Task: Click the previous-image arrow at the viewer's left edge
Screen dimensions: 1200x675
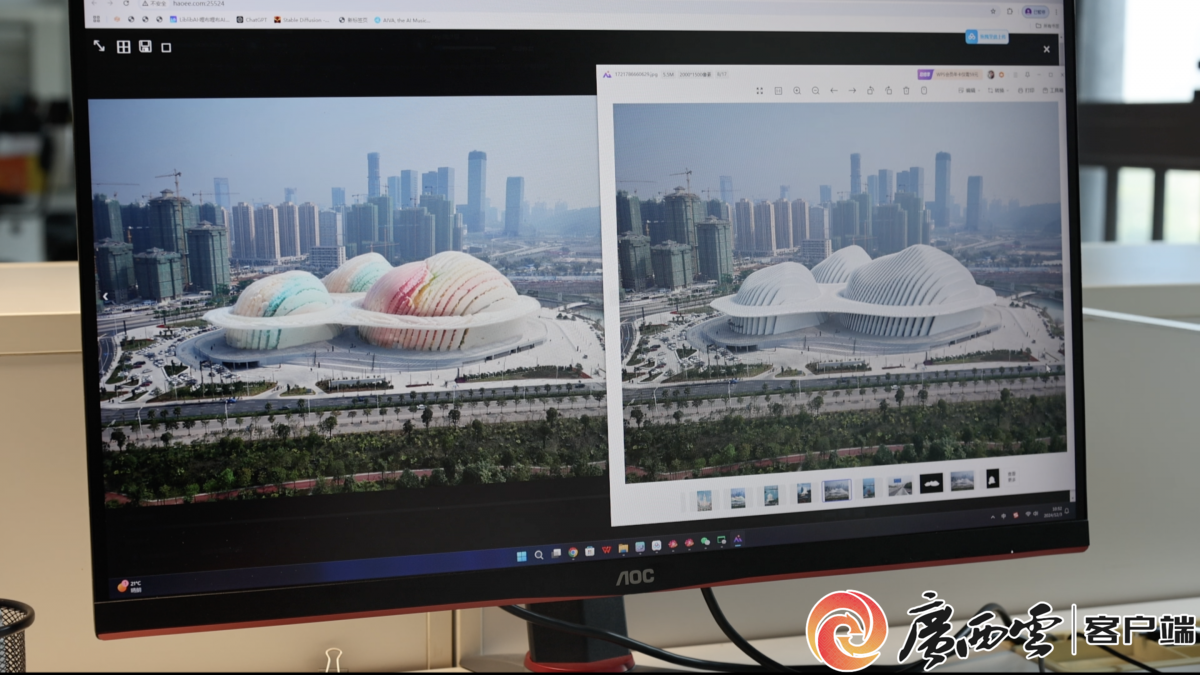Action: pyautogui.click(x=104, y=296)
